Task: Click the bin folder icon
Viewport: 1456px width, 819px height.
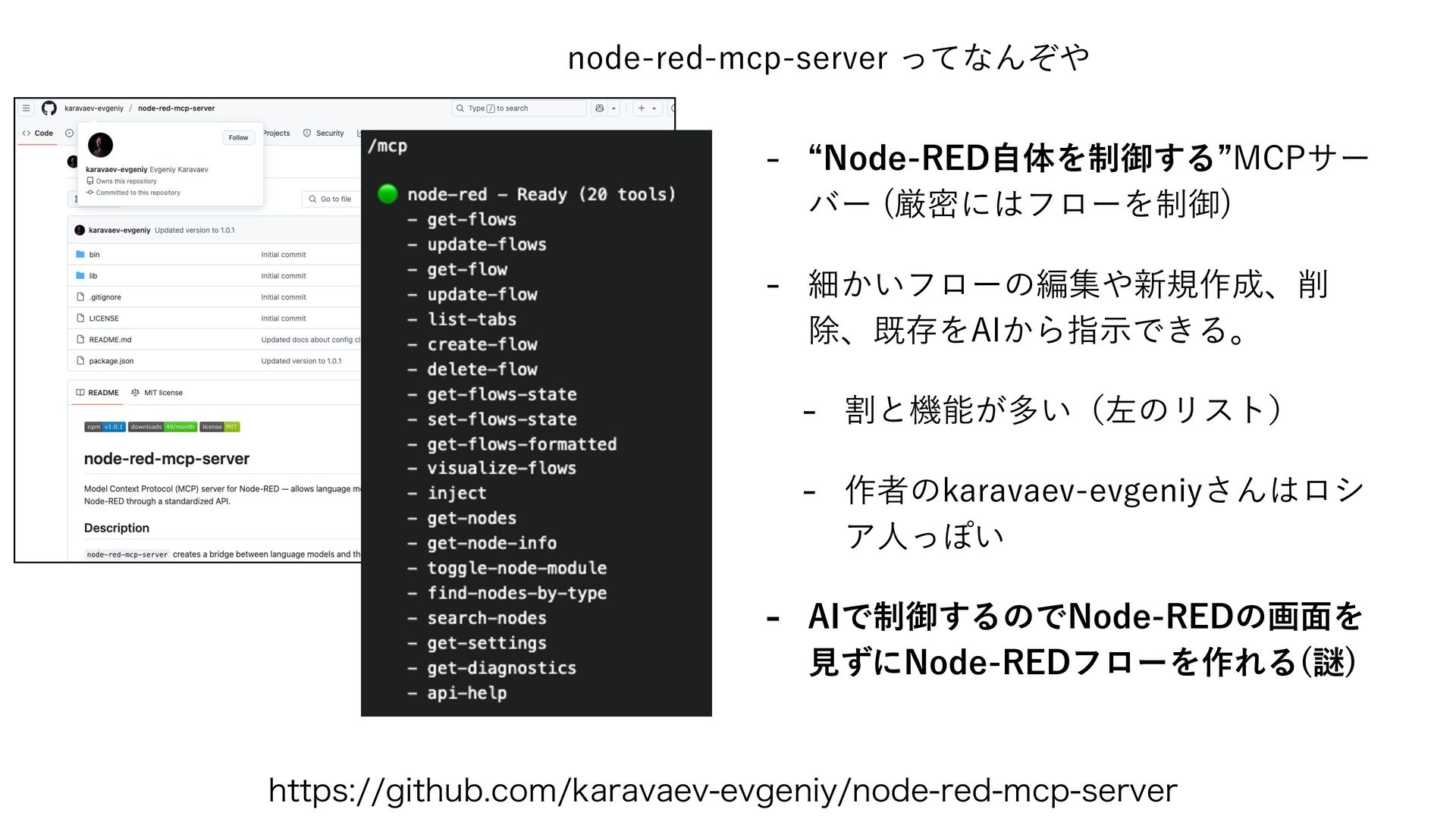Action: tap(80, 255)
